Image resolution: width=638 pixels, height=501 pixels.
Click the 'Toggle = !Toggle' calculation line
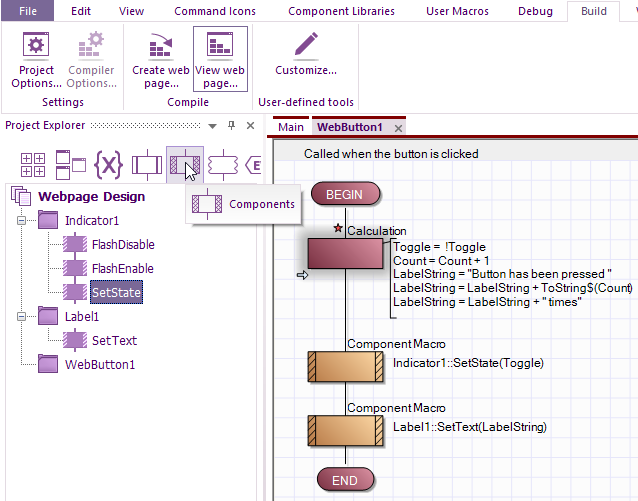[x=439, y=247]
